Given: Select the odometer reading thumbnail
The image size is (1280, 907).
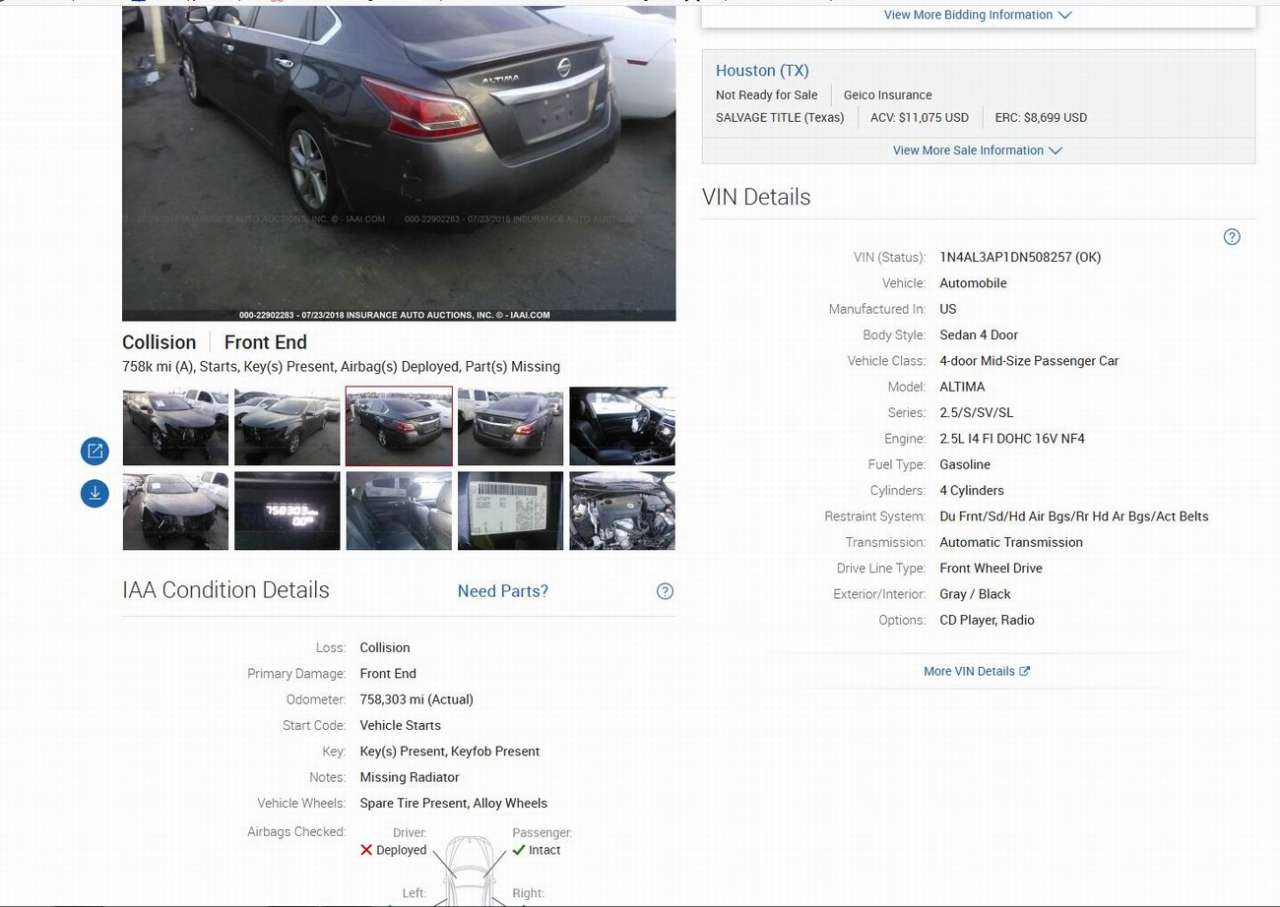Looking at the screenshot, I should pos(287,511).
